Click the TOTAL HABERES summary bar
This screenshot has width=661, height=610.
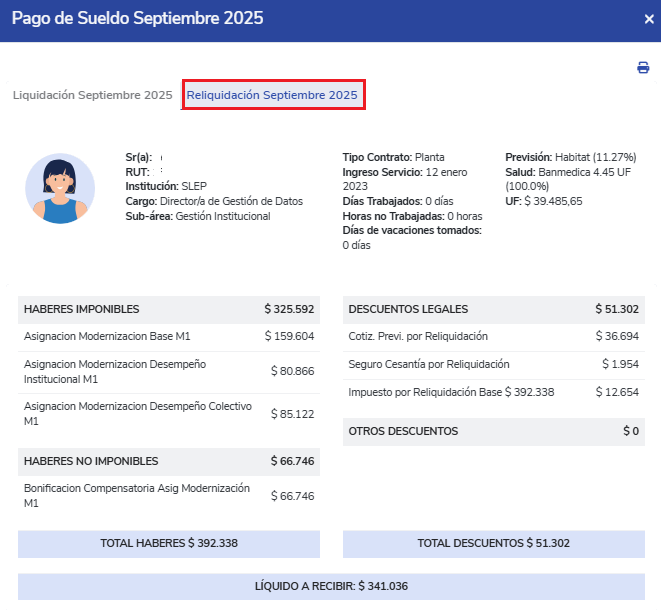click(169, 543)
